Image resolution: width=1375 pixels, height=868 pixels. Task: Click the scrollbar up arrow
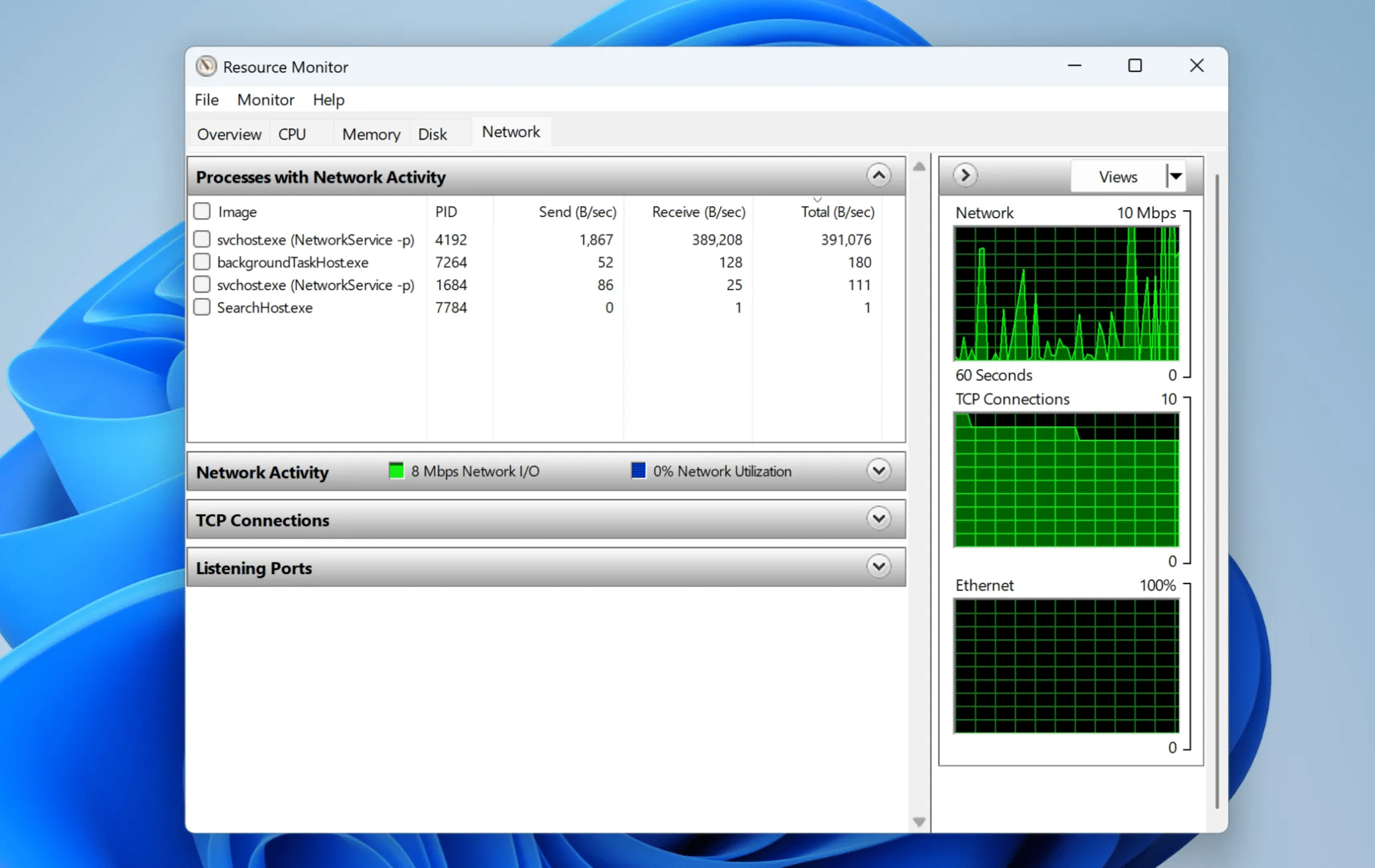(x=918, y=166)
